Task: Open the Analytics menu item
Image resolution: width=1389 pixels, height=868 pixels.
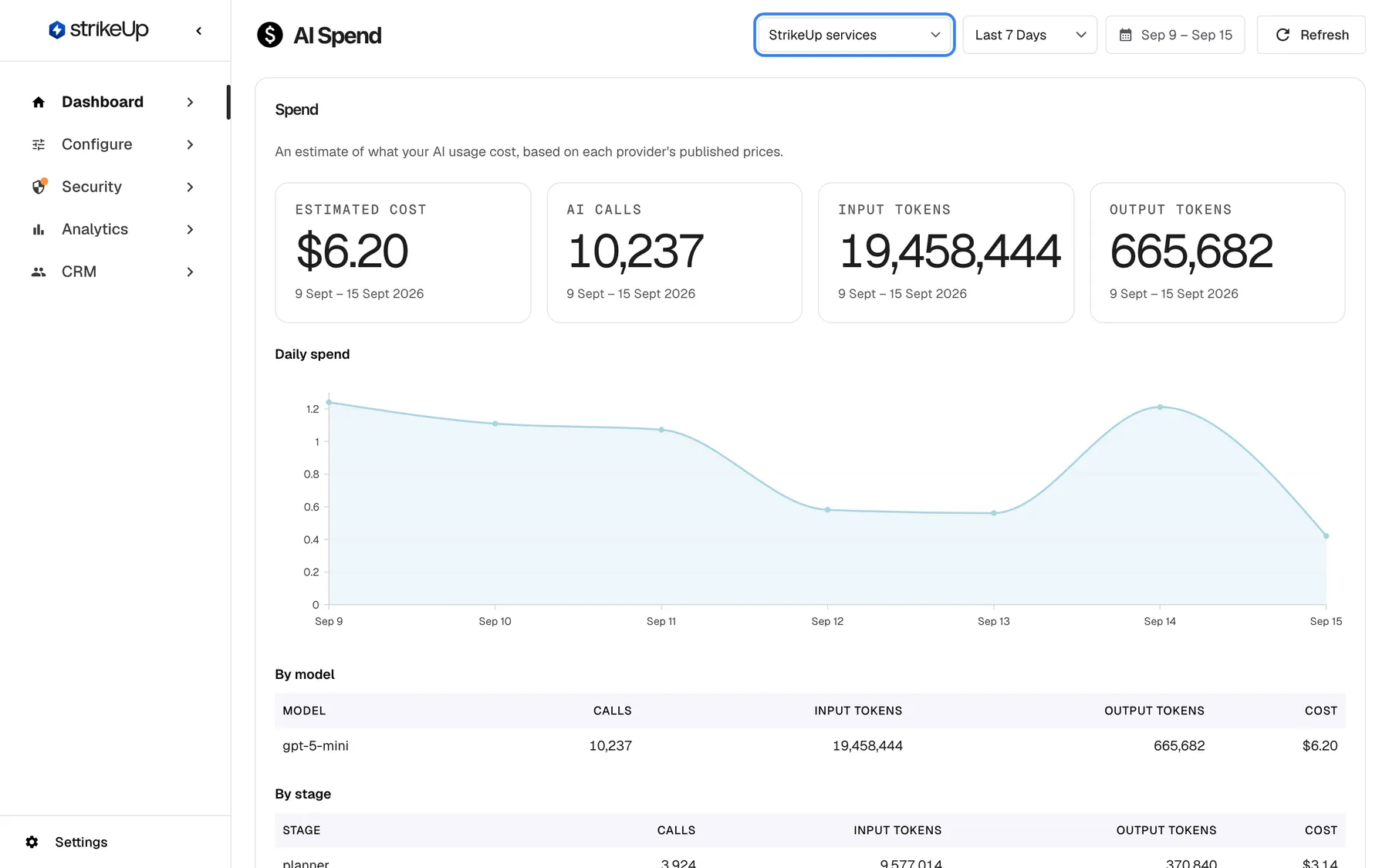Action: (x=113, y=229)
